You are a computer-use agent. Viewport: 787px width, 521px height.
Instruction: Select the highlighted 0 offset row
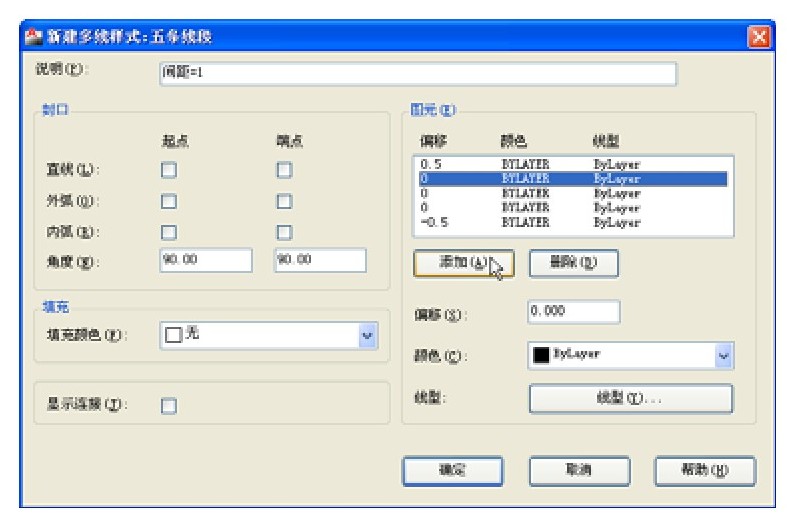[x=573, y=179]
